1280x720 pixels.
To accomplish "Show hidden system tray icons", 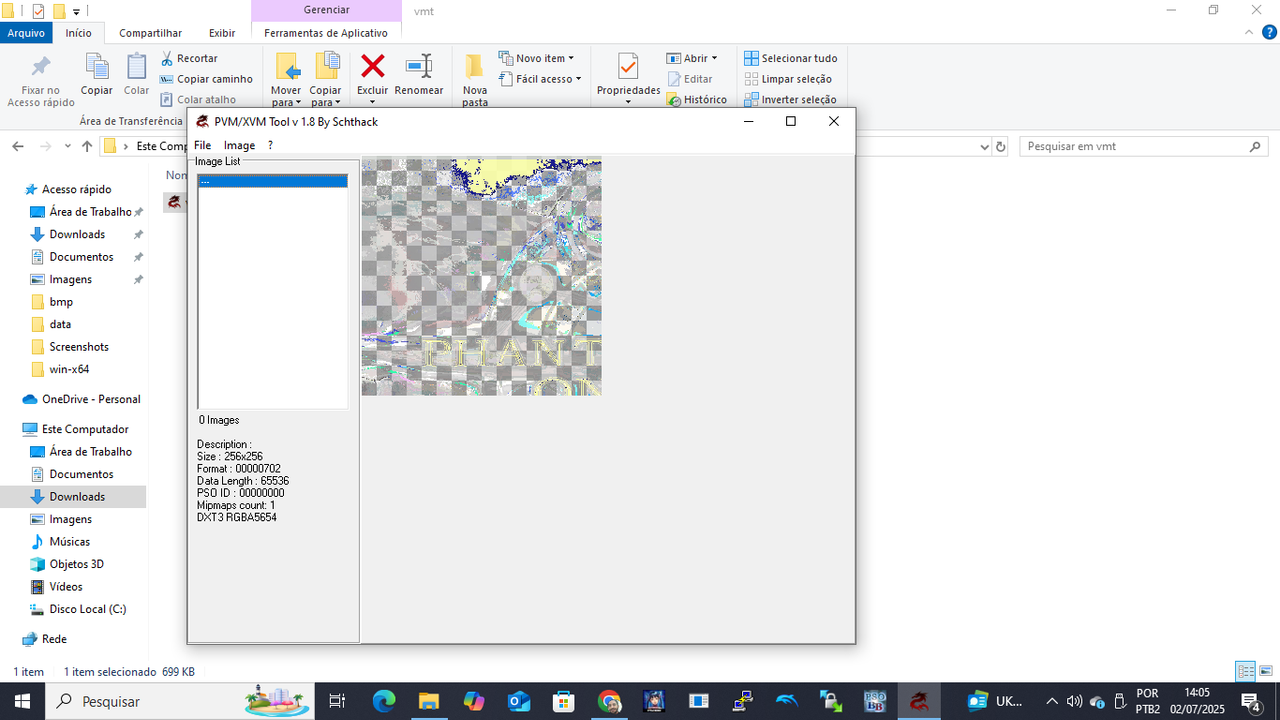I will coord(1051,701).
